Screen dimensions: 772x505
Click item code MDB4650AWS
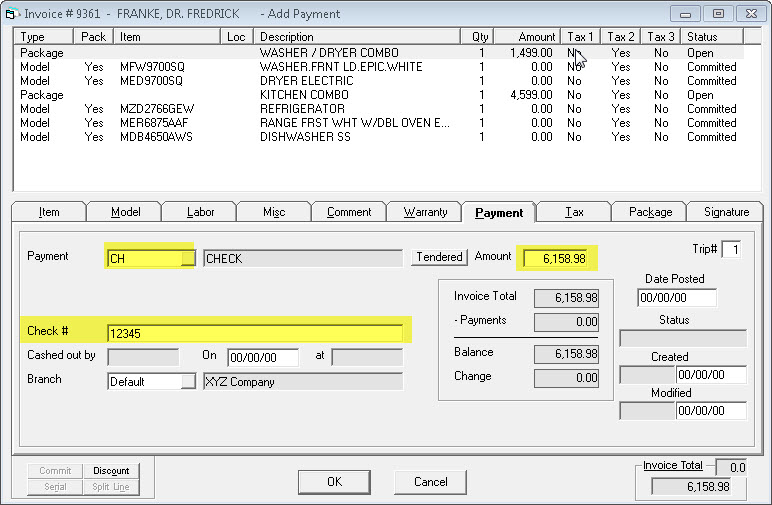coord(156,137)
